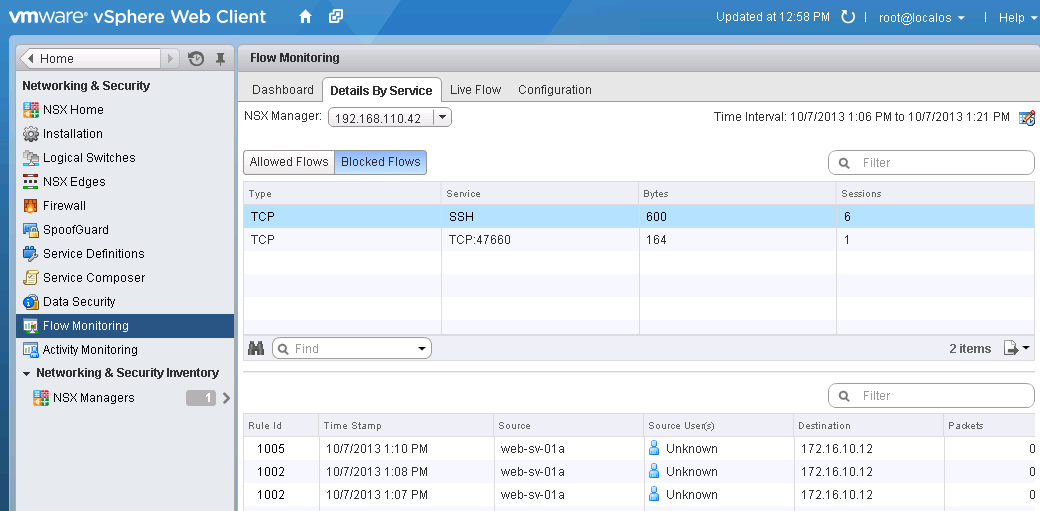Show Allowed Flows
The height and width of the screenshot is (511, 1040).
click(x=289, y=162)
